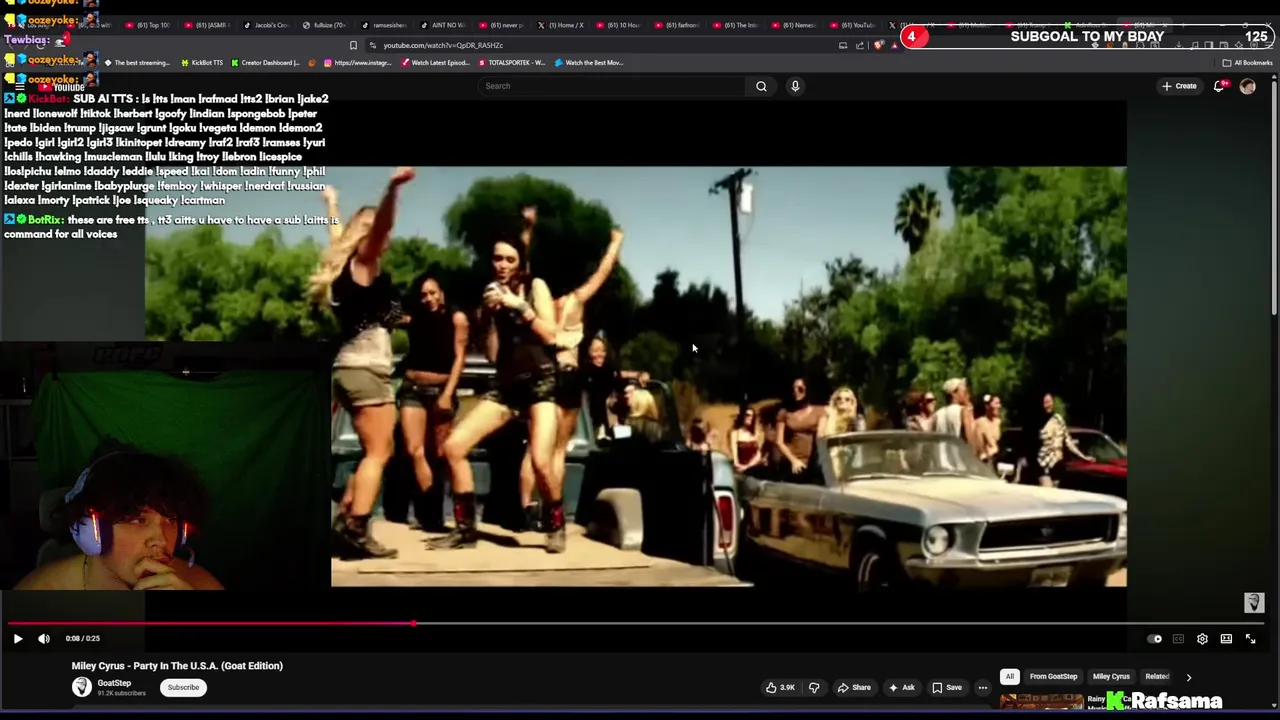The image size is (1280, 720).
Task: Click the Ask button
Action: (901, 687)
